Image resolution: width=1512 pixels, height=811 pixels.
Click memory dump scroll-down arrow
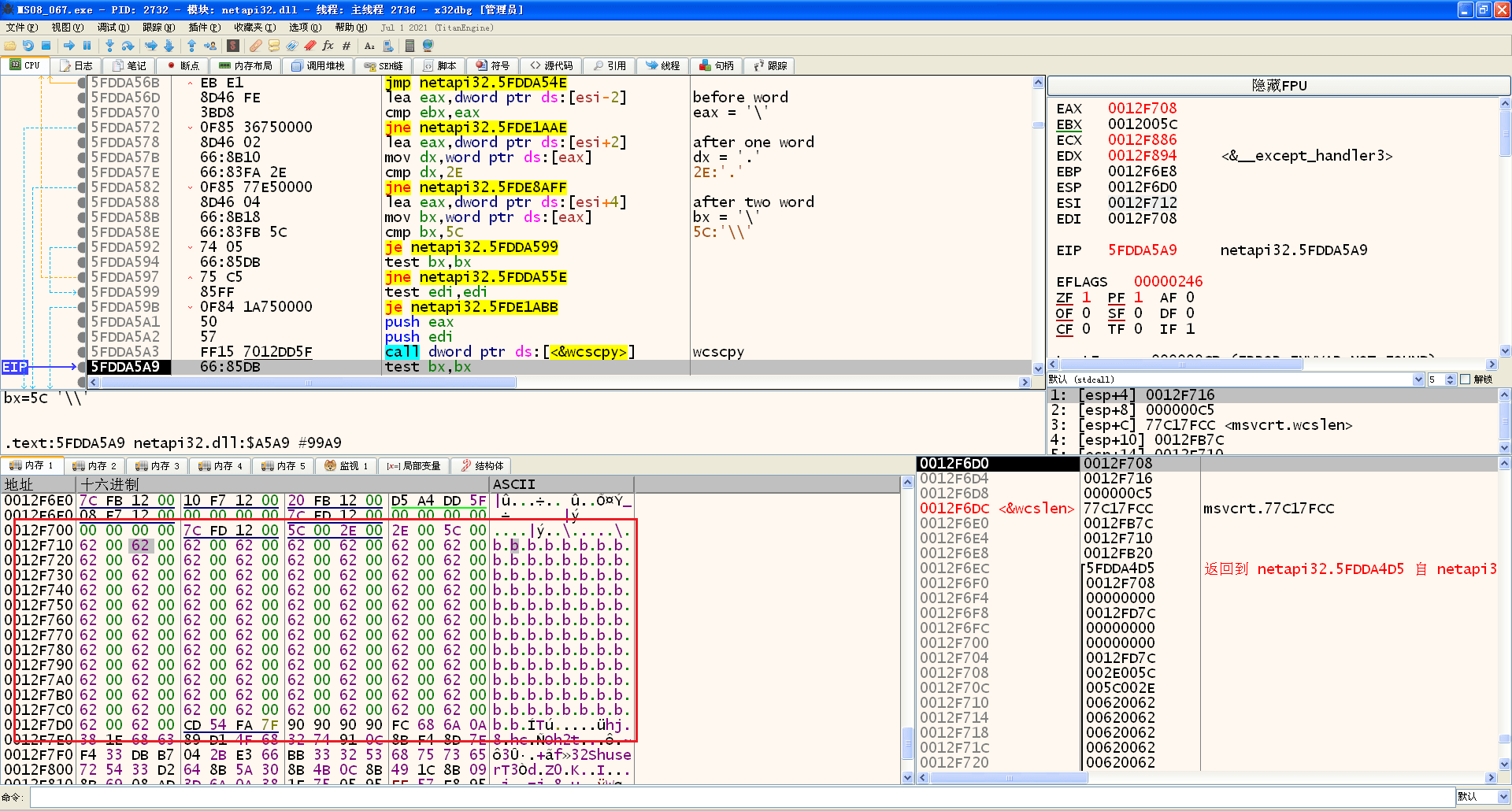coord(907,777)
